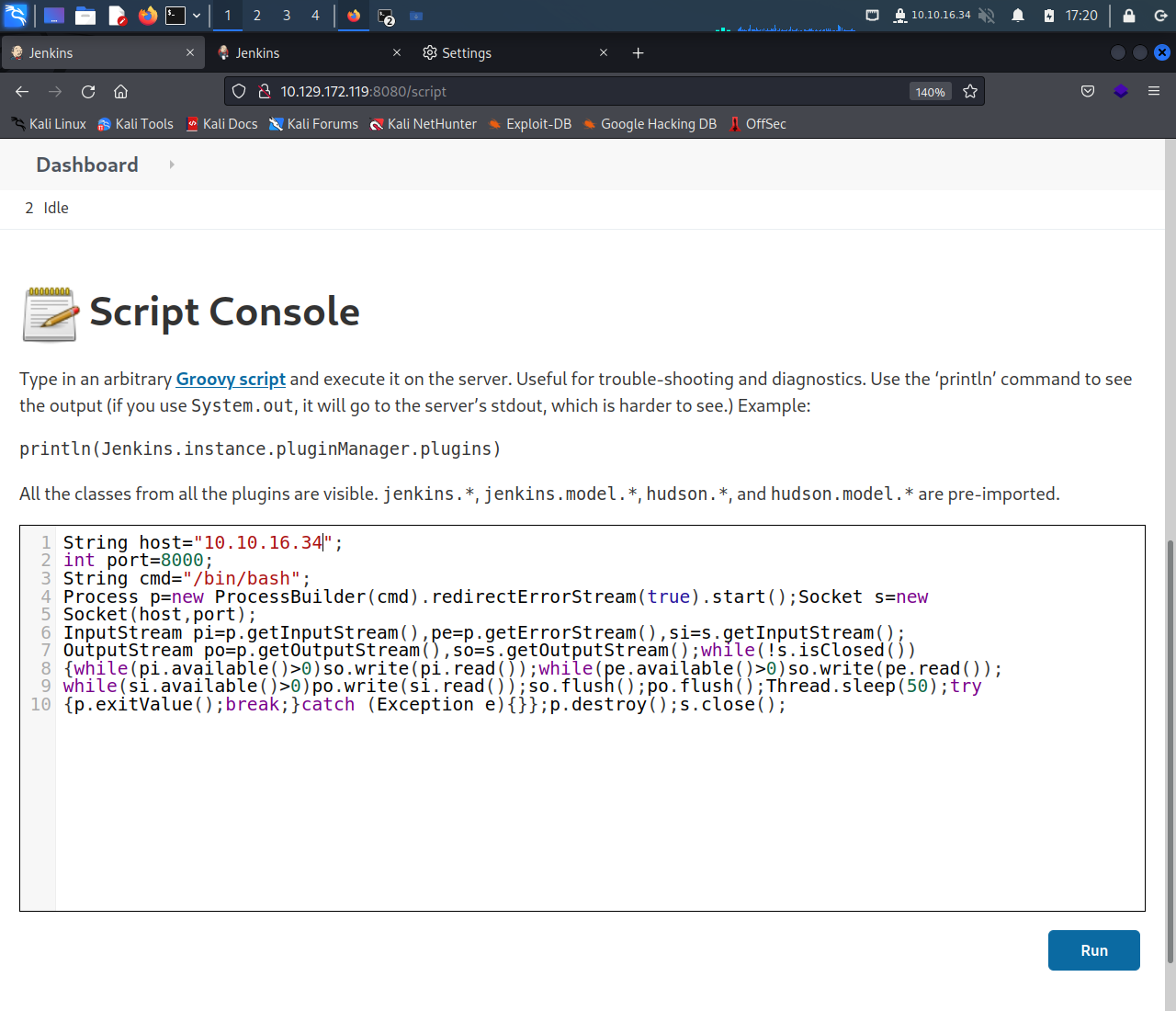Click the executor status '2 Idle'
The height and width of the screenshot is (1011, 1176).
point(47,208)
